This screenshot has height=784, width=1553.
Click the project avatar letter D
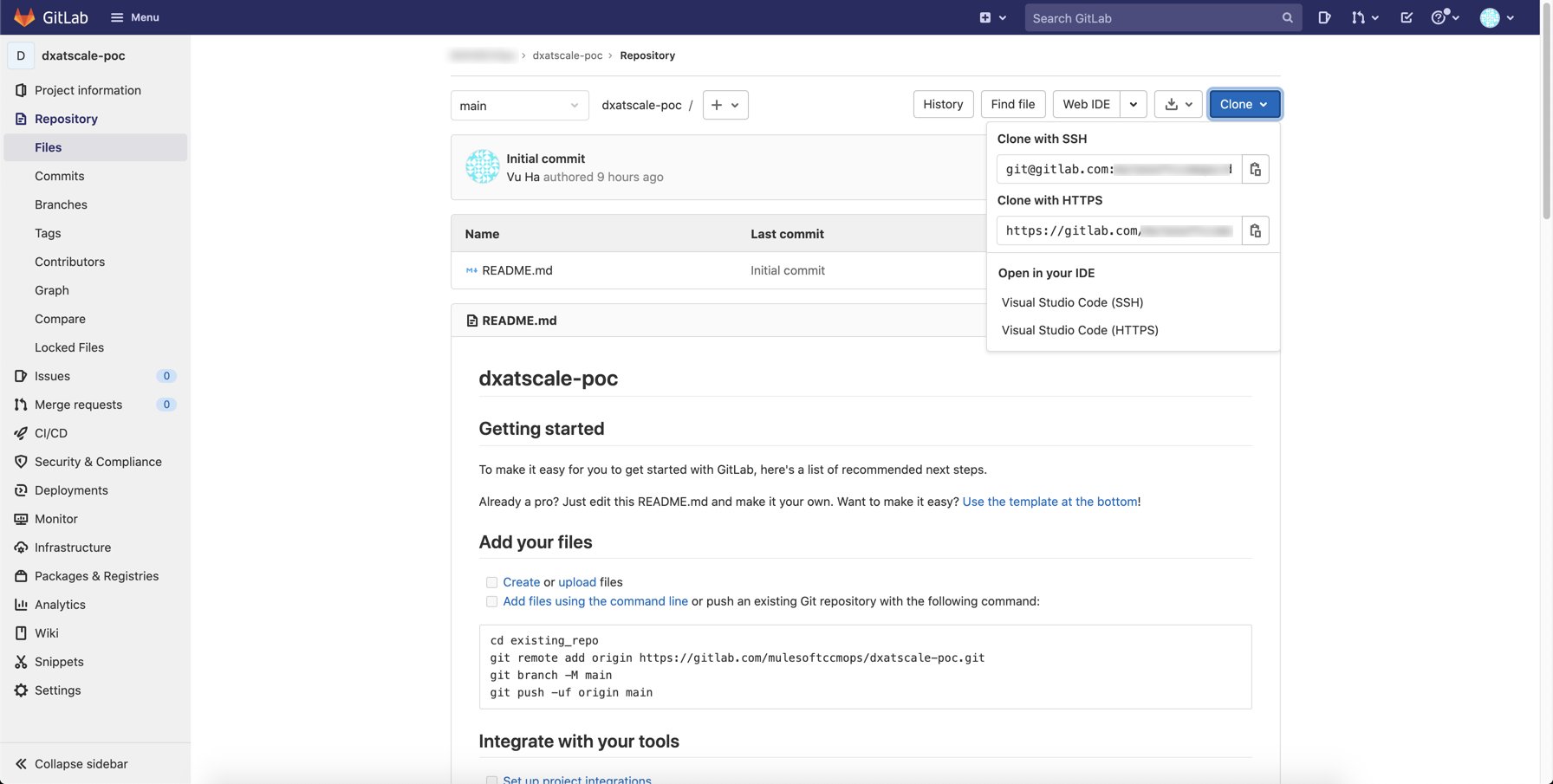(x=21, y=55)
